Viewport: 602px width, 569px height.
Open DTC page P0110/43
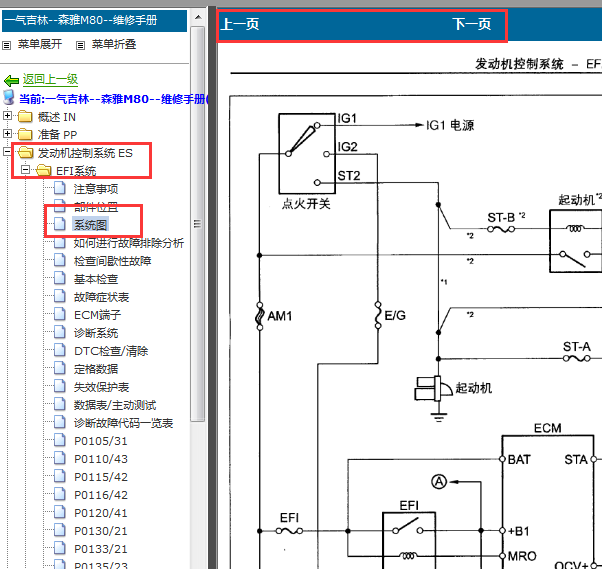pyautogui.click(x=101, y=459)
